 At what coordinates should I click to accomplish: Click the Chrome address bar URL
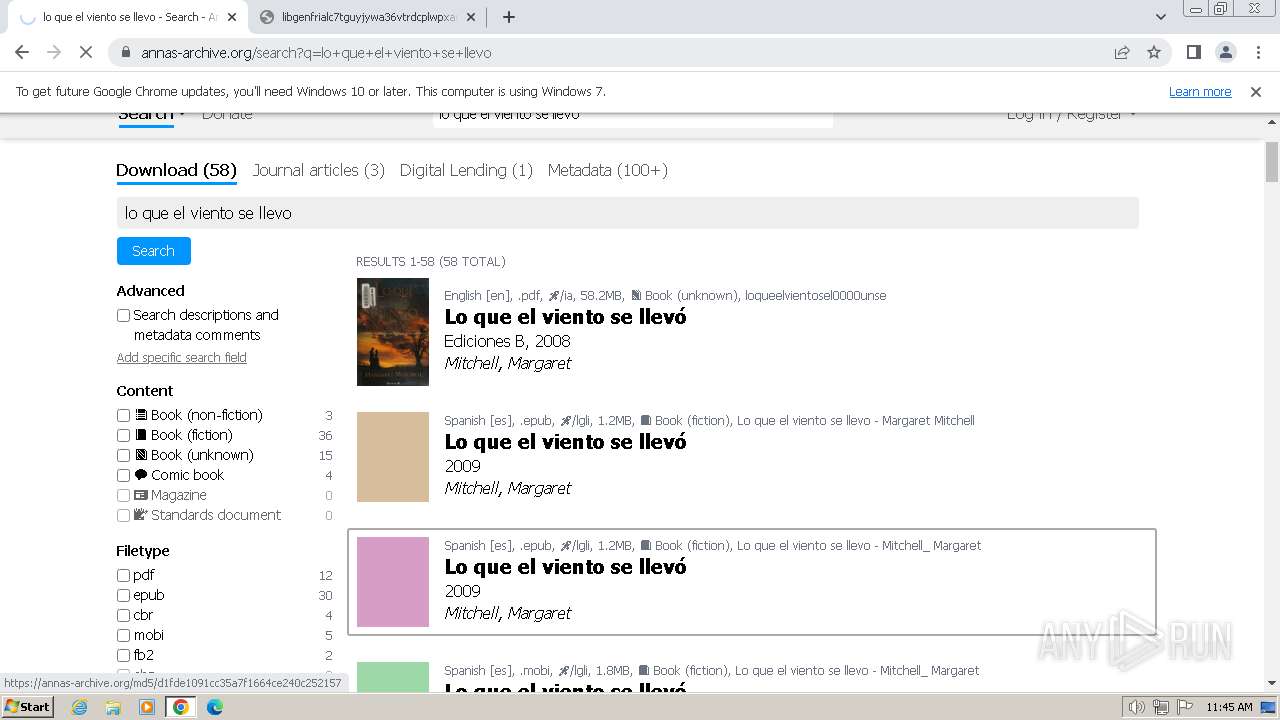[x=316, y=53]
